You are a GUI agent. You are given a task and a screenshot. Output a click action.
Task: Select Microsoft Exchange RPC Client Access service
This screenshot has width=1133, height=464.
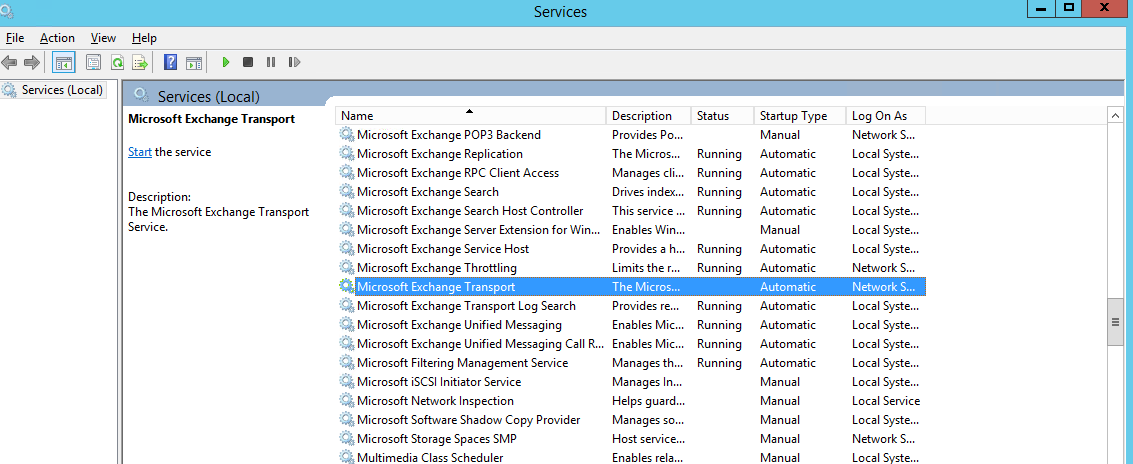(x=457, y=173)
